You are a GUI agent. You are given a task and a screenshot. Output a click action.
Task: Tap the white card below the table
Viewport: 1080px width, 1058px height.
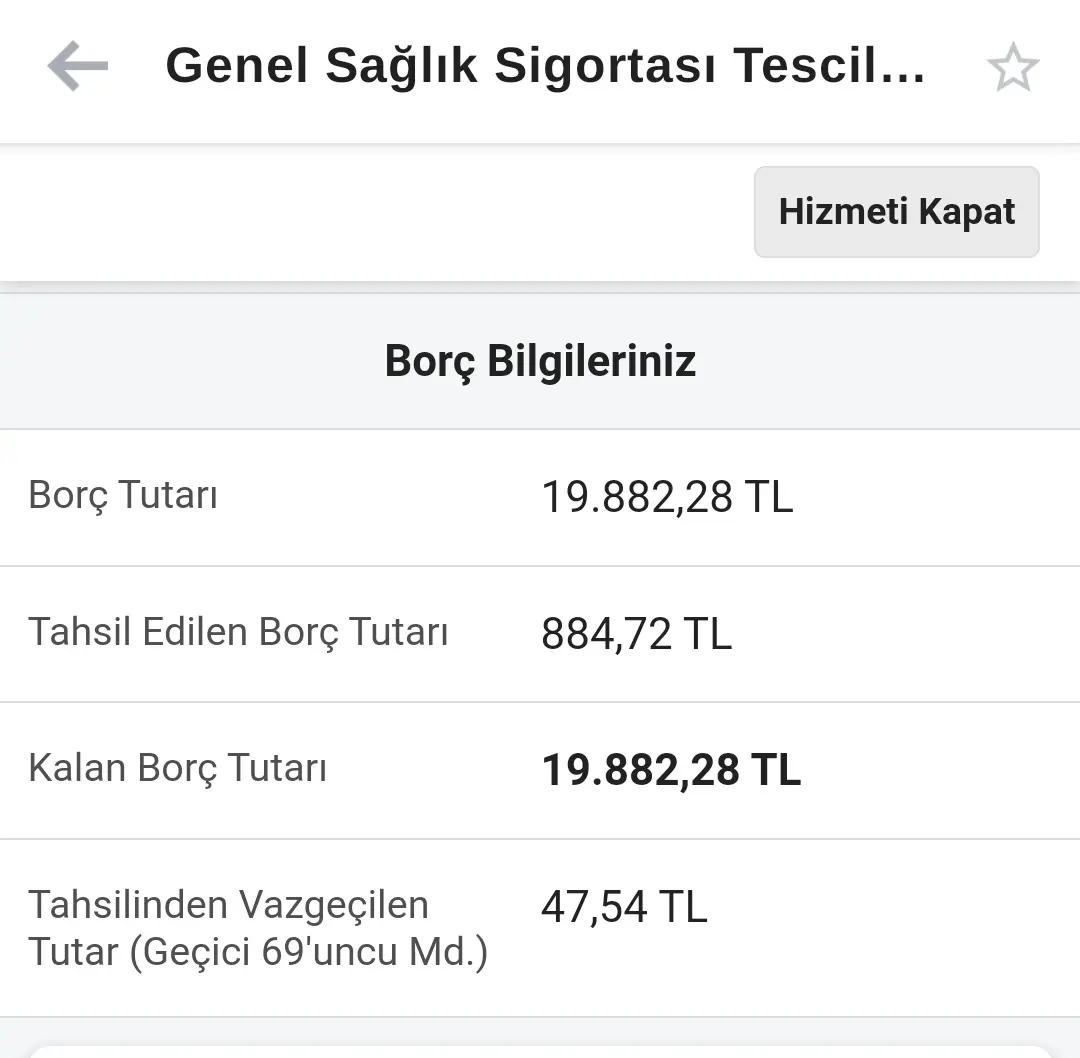540,1051
